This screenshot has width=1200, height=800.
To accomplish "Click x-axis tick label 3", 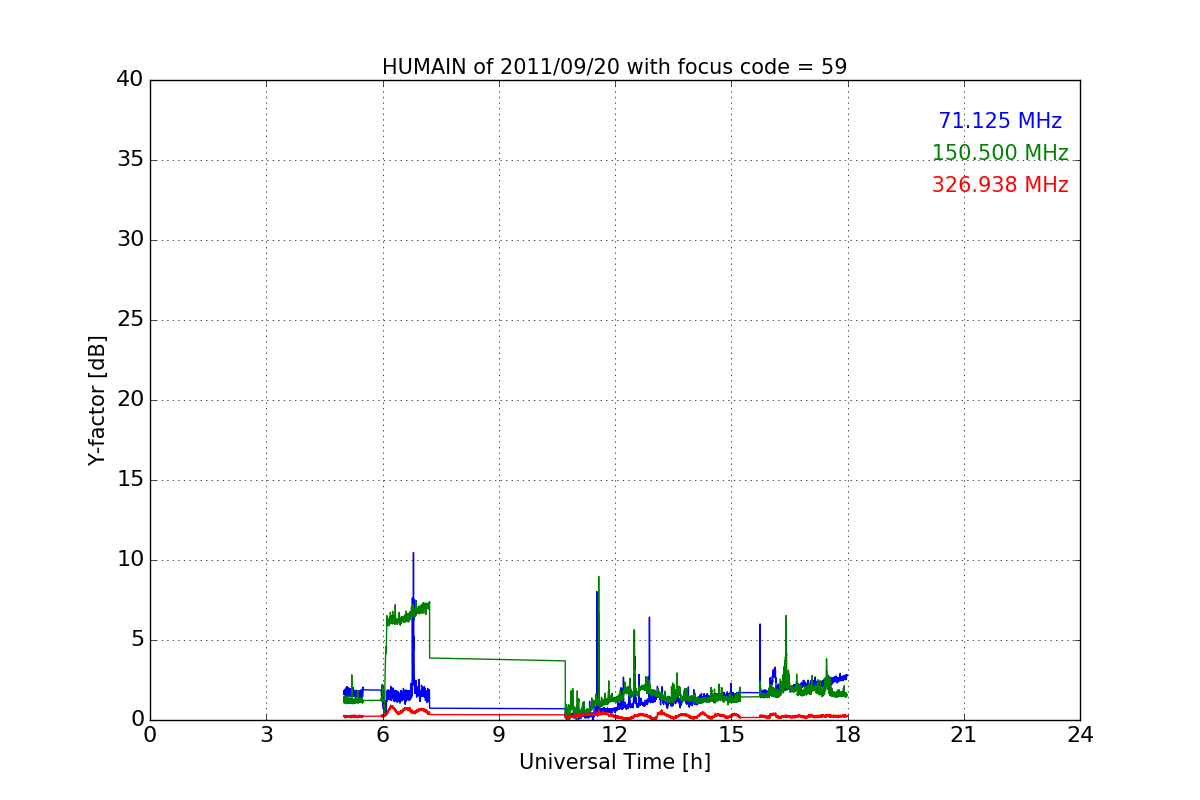I will tap(266, 735).
